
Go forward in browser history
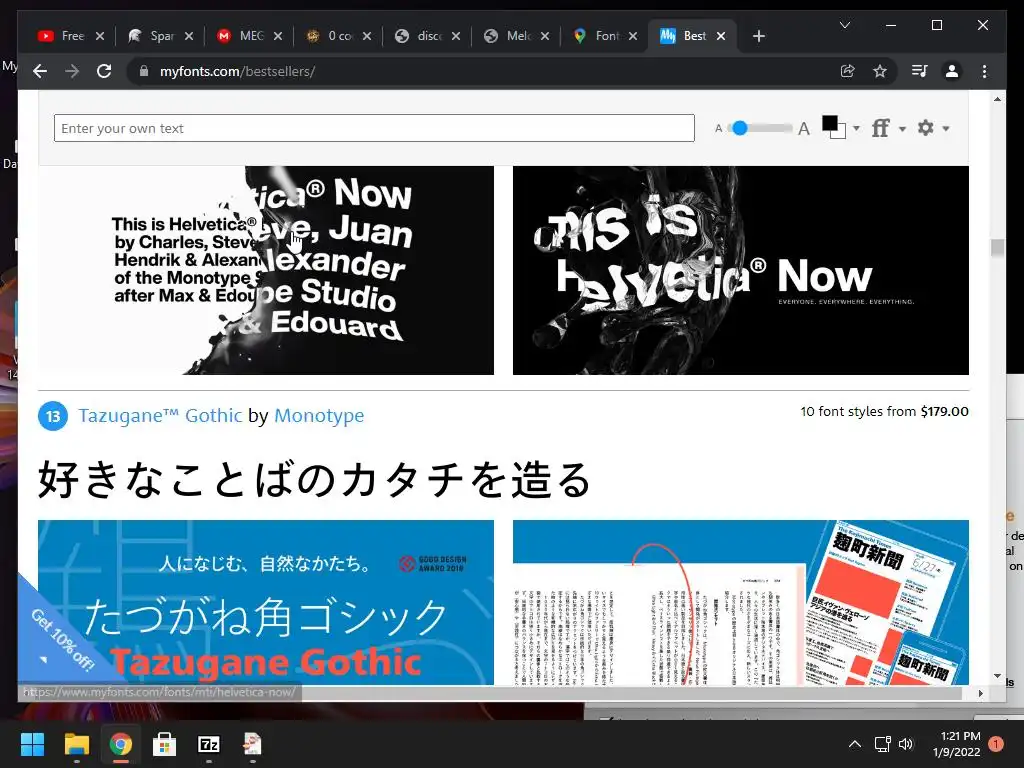(x=72, y=71)
